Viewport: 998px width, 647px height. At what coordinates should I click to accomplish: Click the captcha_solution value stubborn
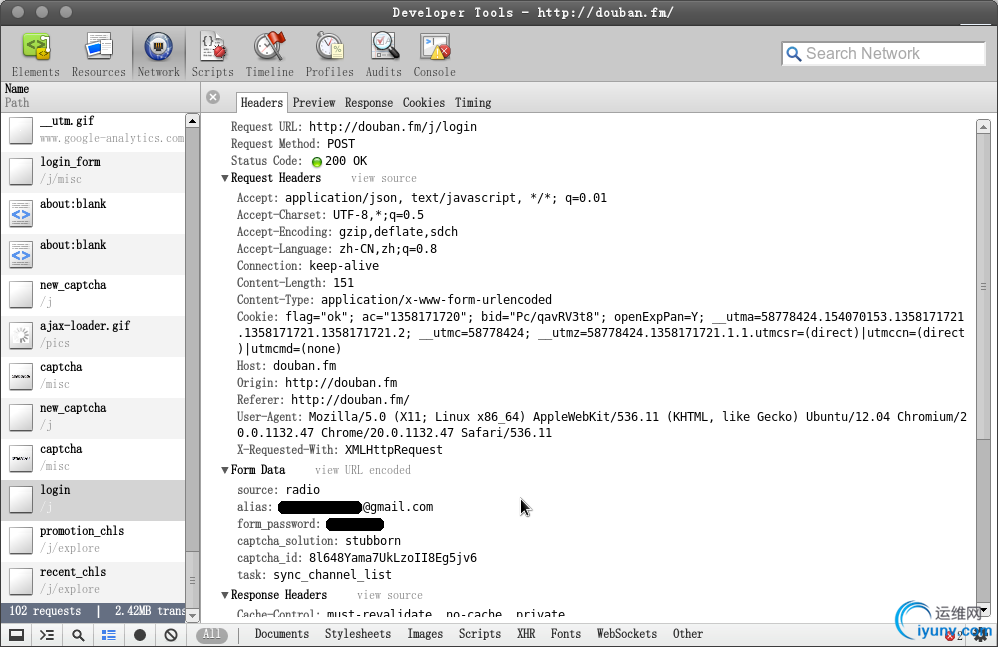[373, 541]
